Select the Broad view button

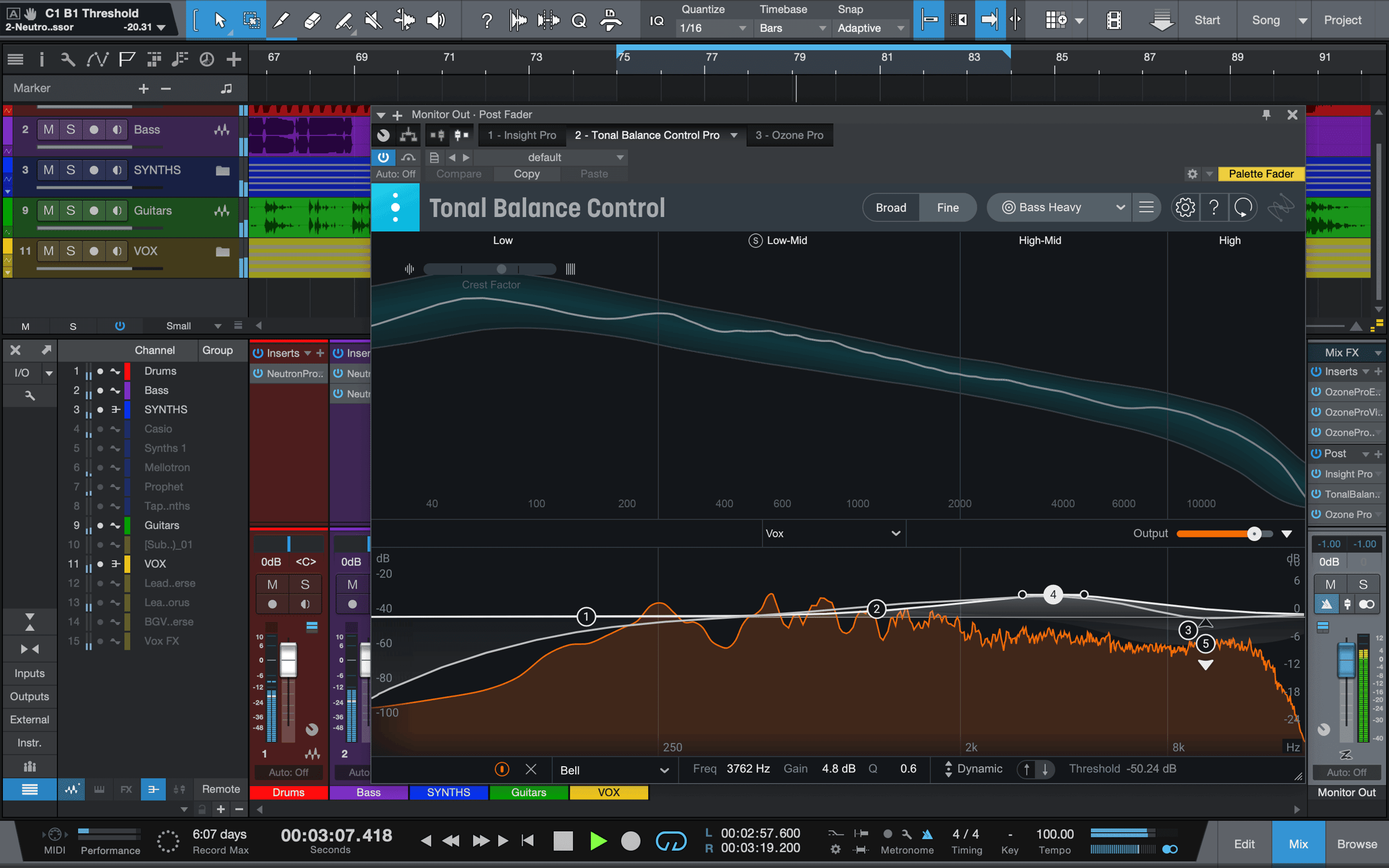891,208
